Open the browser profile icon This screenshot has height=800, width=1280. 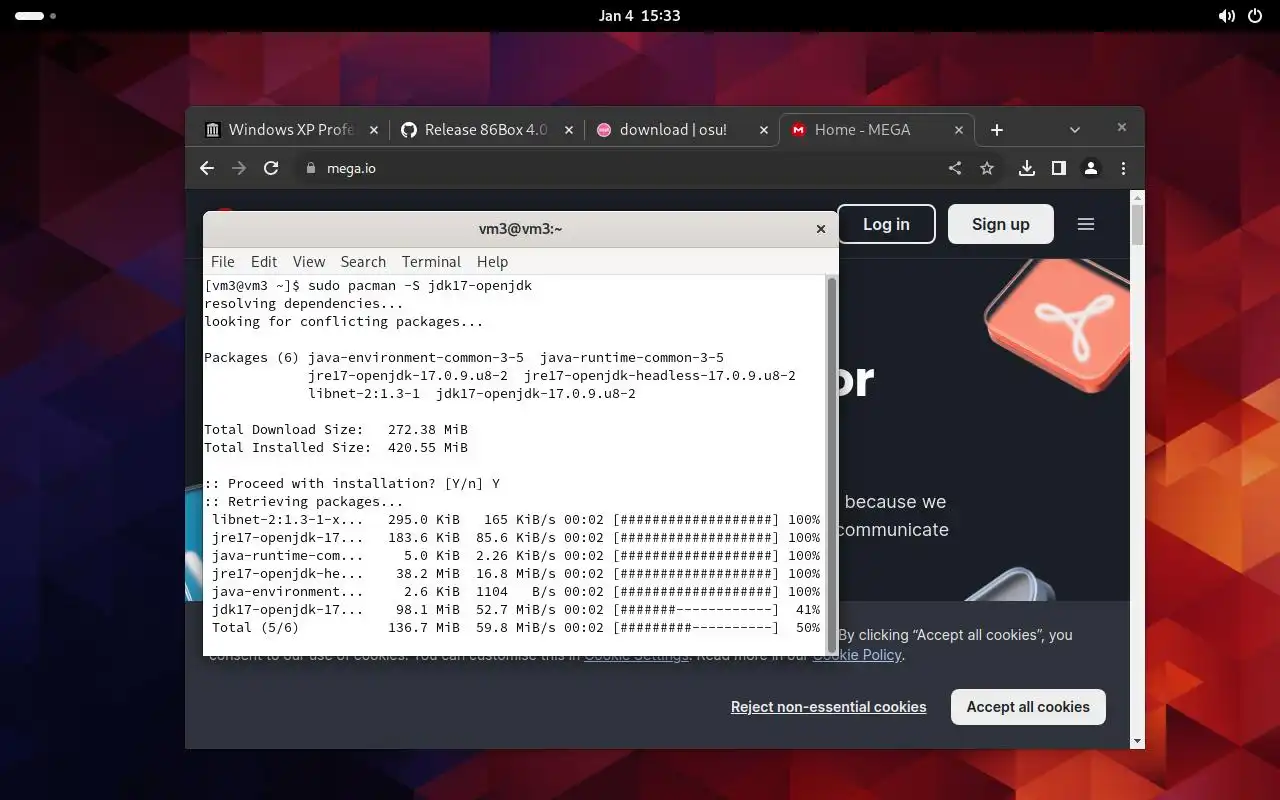pos(1091,168)
